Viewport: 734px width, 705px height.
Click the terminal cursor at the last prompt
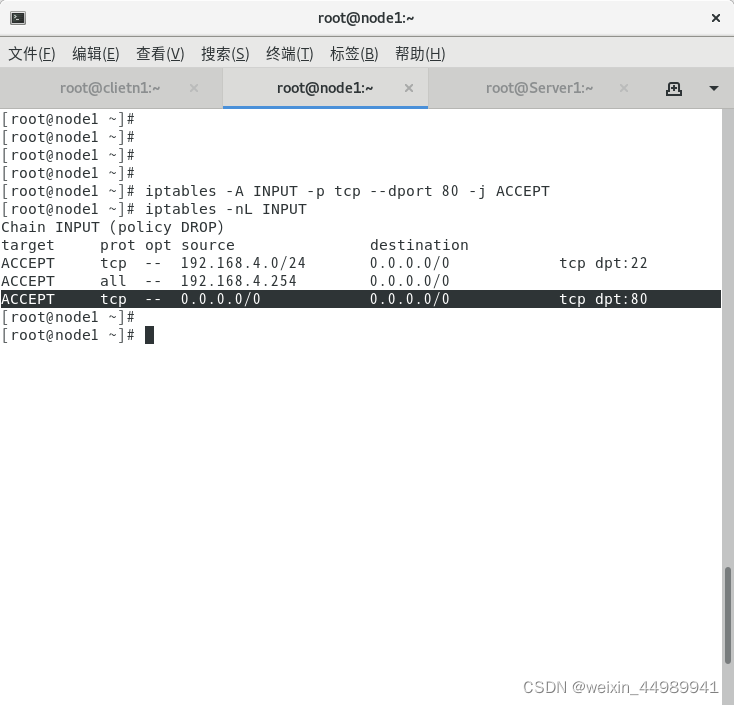pyautogui.click(x=149, y=335)
